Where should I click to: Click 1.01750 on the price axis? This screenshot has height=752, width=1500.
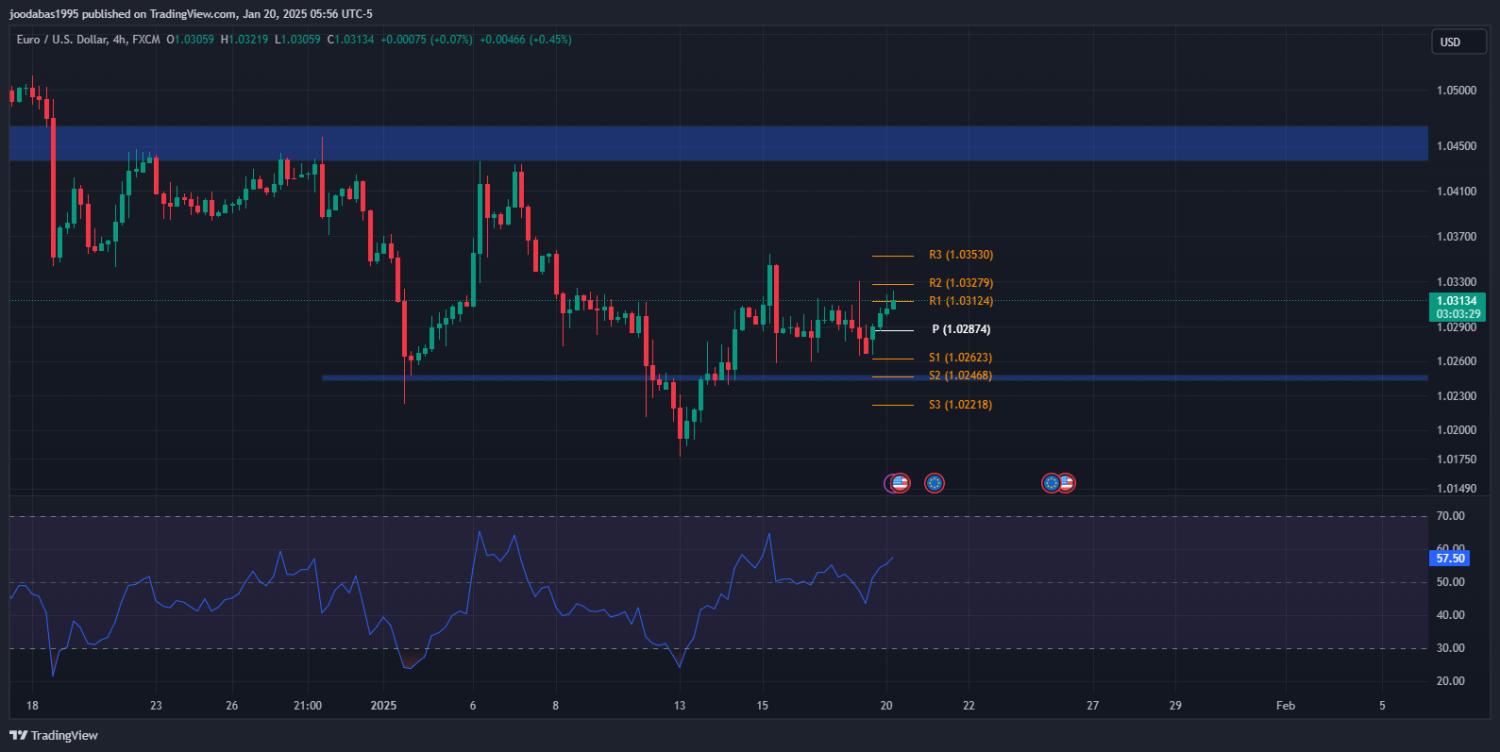[1456, 459]
